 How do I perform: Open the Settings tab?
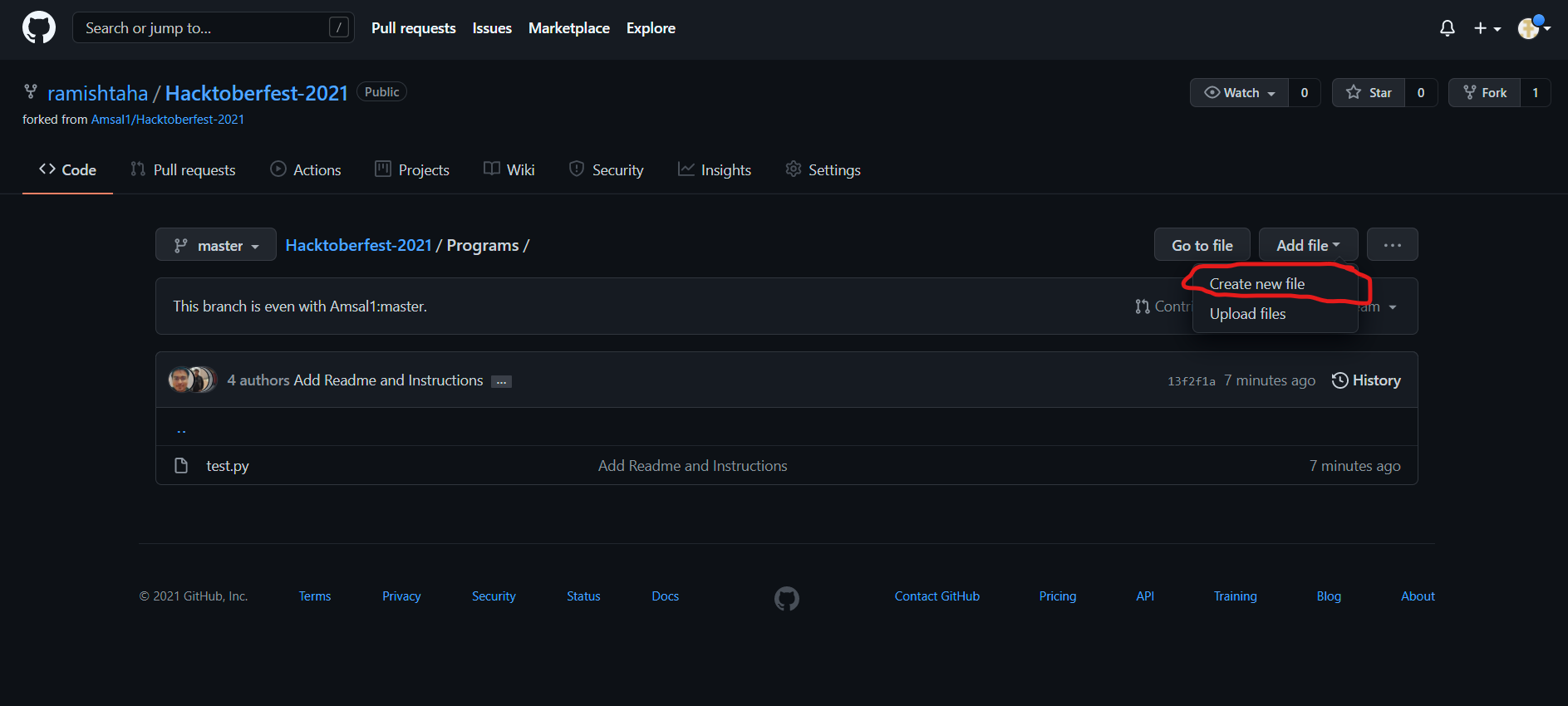(823, 170)
